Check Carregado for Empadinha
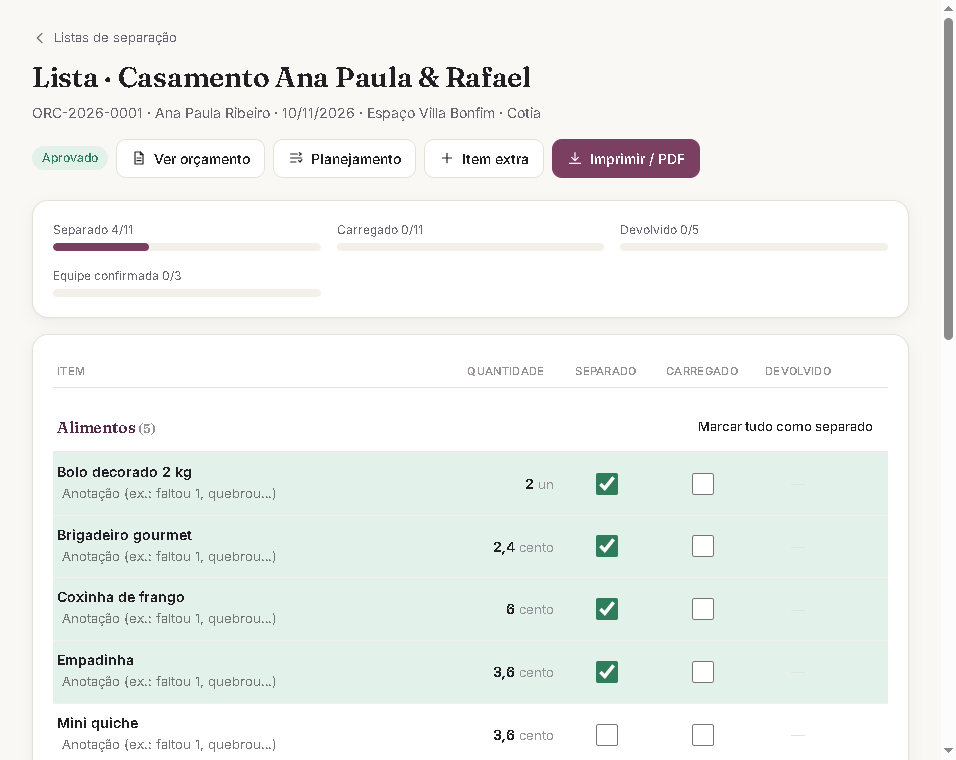956x760 pixels. point(703,672)
